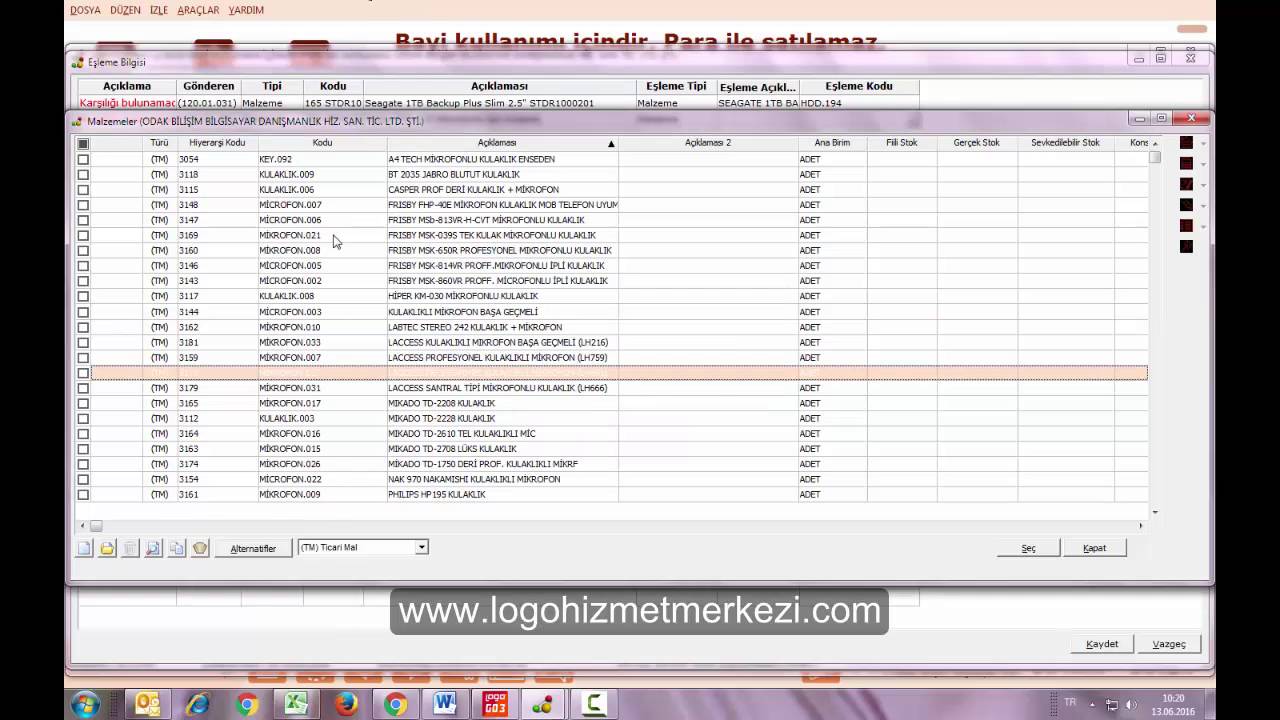This screenshot has height=720, width=1280.
Task: Click the Açıklaması sort arrow in Malzemeler
Action: pyautogui.click(x=611, y=144)
